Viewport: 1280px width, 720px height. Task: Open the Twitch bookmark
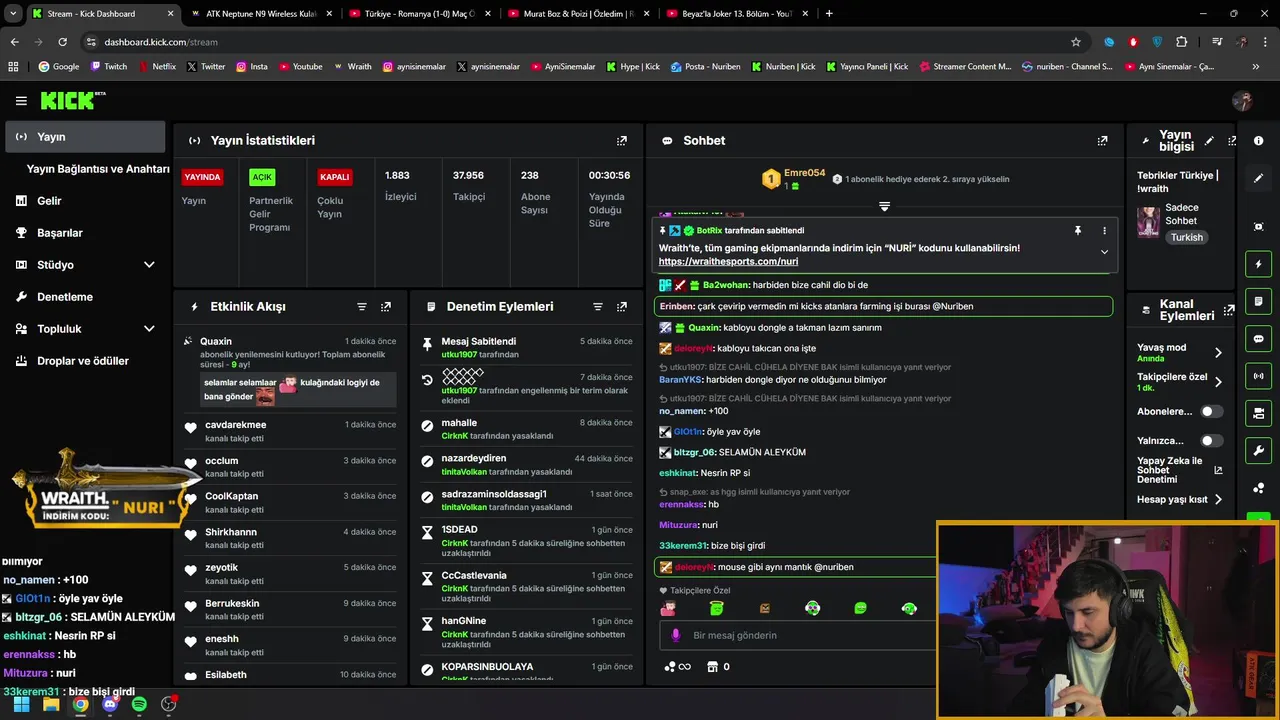[x=109, y=67]
